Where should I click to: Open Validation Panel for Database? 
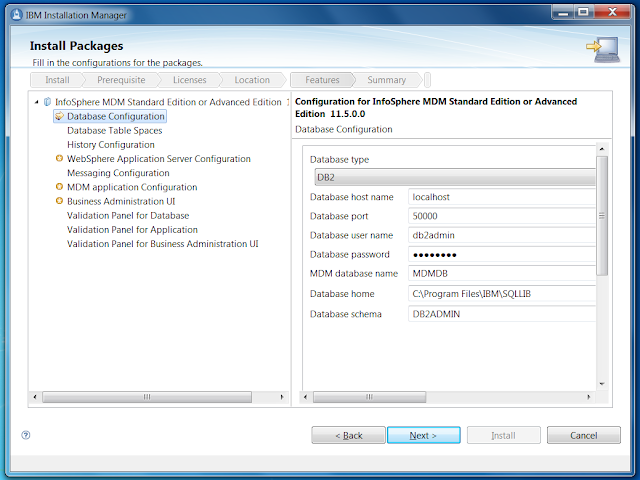128,216
